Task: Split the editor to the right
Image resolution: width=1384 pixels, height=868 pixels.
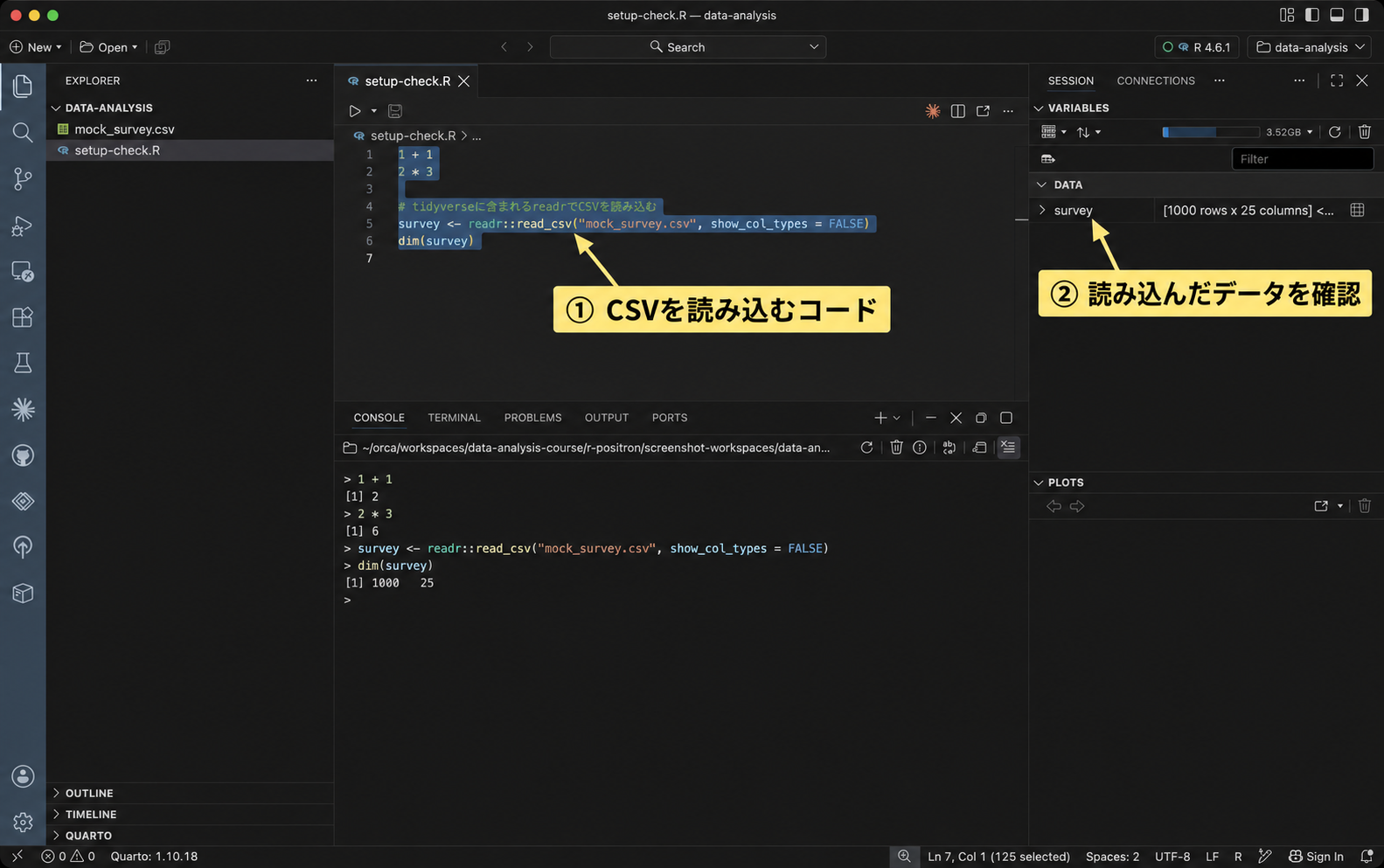Action: [x=958, y=111]
